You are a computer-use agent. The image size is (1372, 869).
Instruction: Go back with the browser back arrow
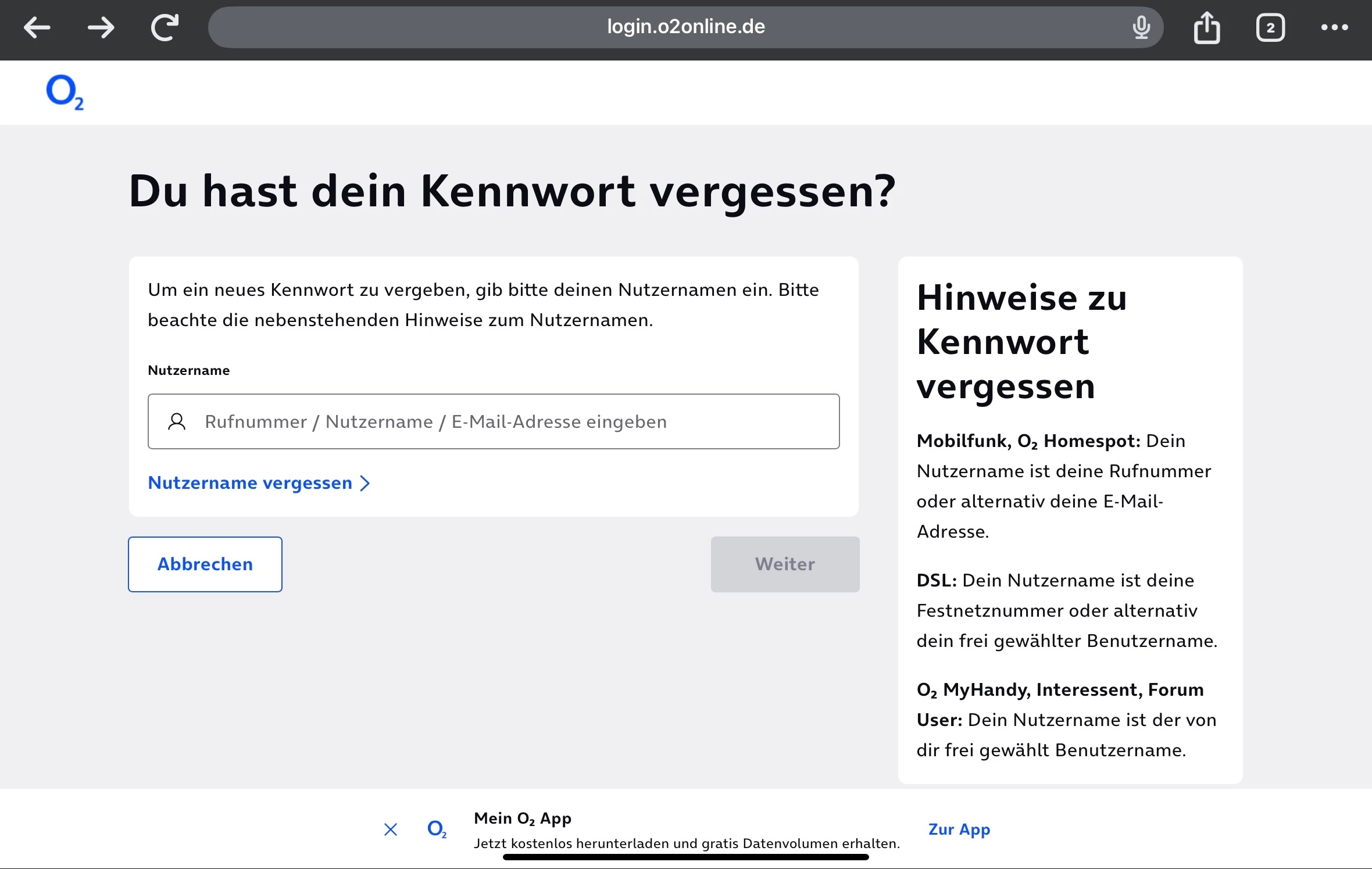pos(37,27)
